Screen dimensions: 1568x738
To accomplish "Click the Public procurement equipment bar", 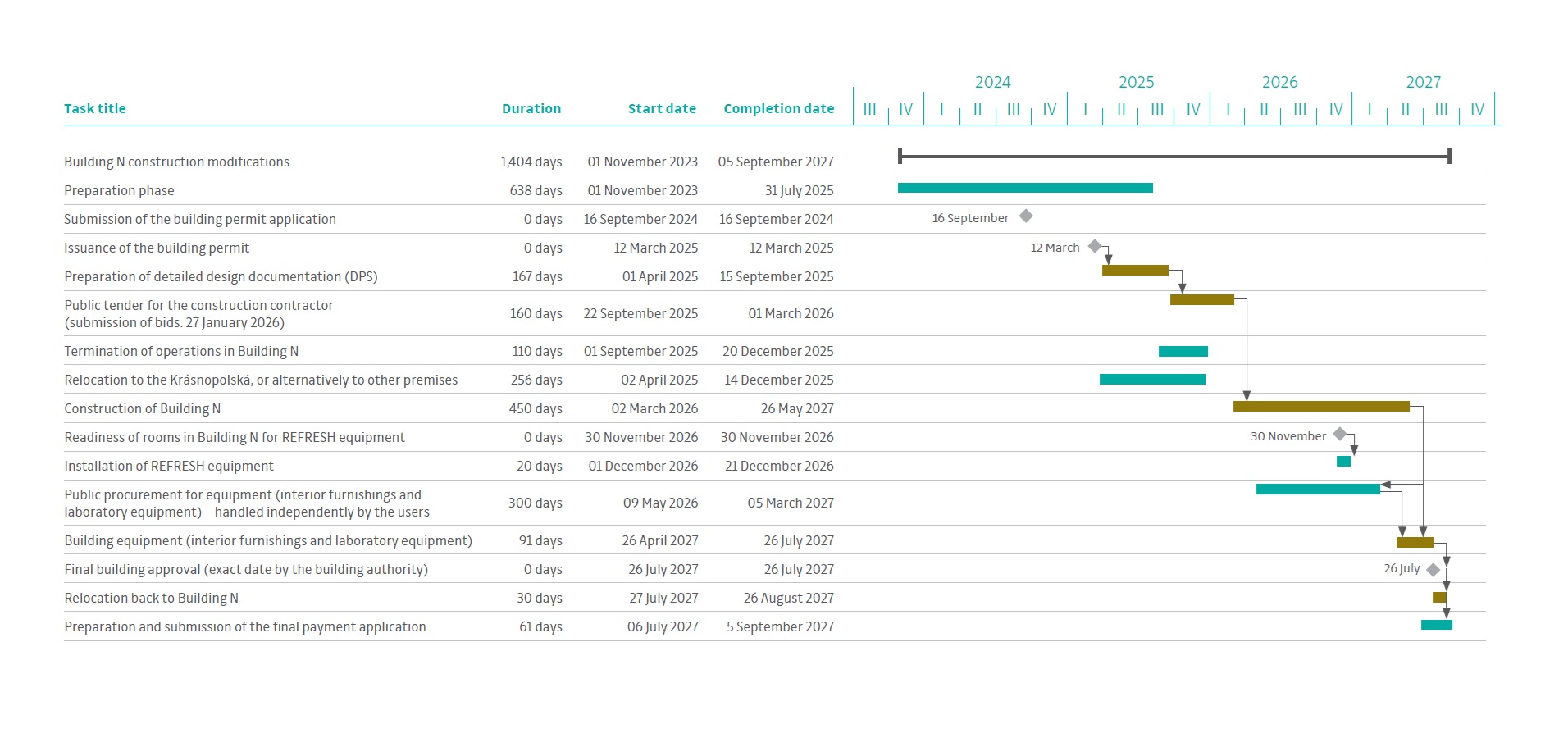I will point(1318,490).
